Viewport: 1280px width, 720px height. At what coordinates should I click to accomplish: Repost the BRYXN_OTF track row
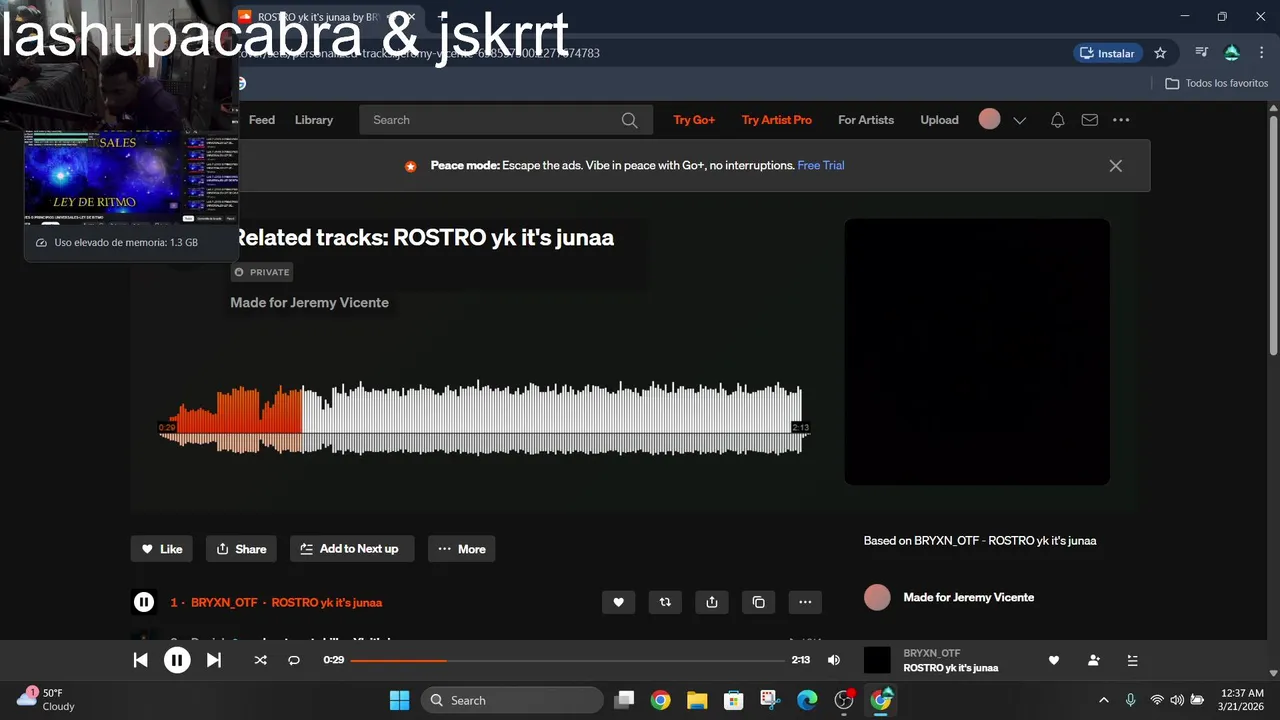[665, 602]
